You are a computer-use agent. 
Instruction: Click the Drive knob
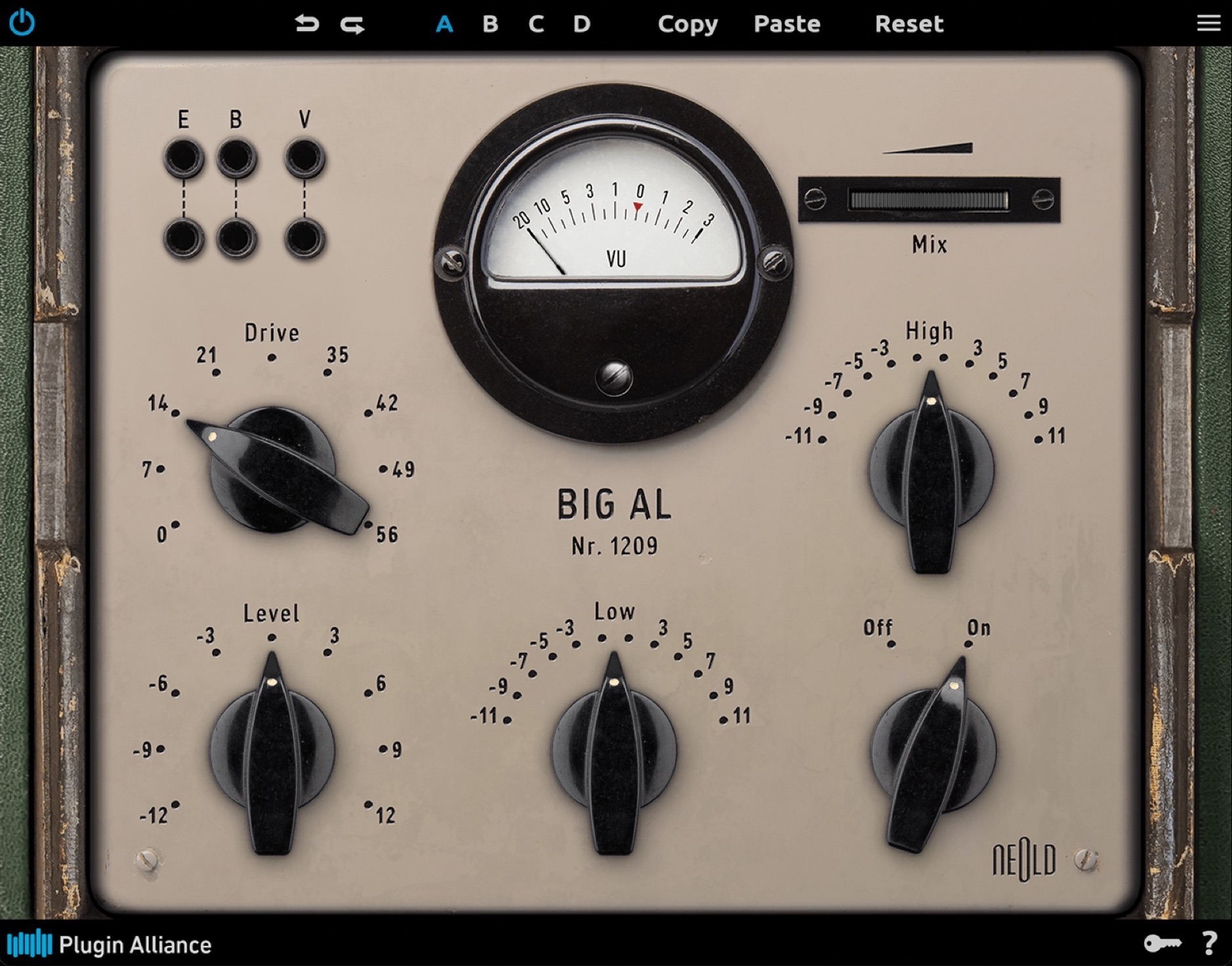(273, 470)
